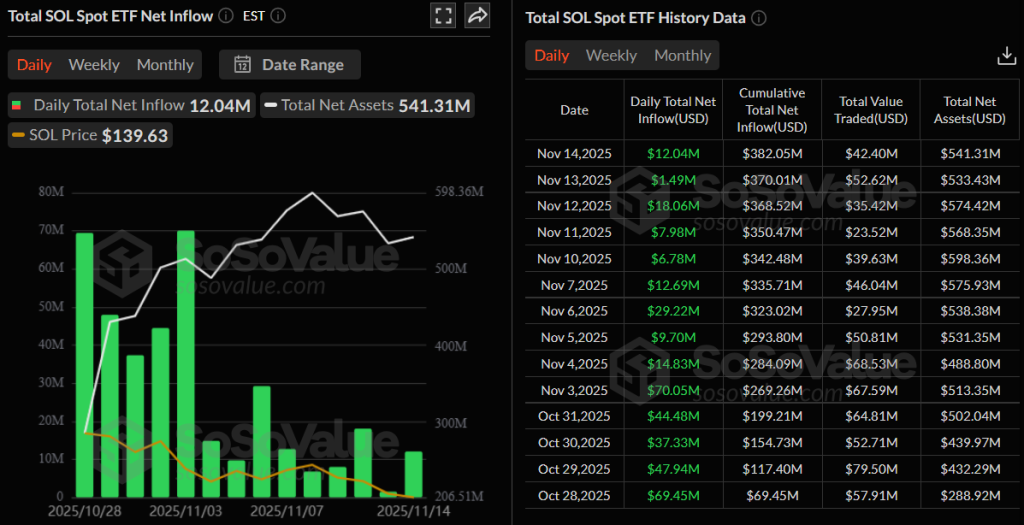Click info icon beside Total SOL Spot ETF Net Inflow
The width and height of the screenshot is (1024, 525).
225,16
